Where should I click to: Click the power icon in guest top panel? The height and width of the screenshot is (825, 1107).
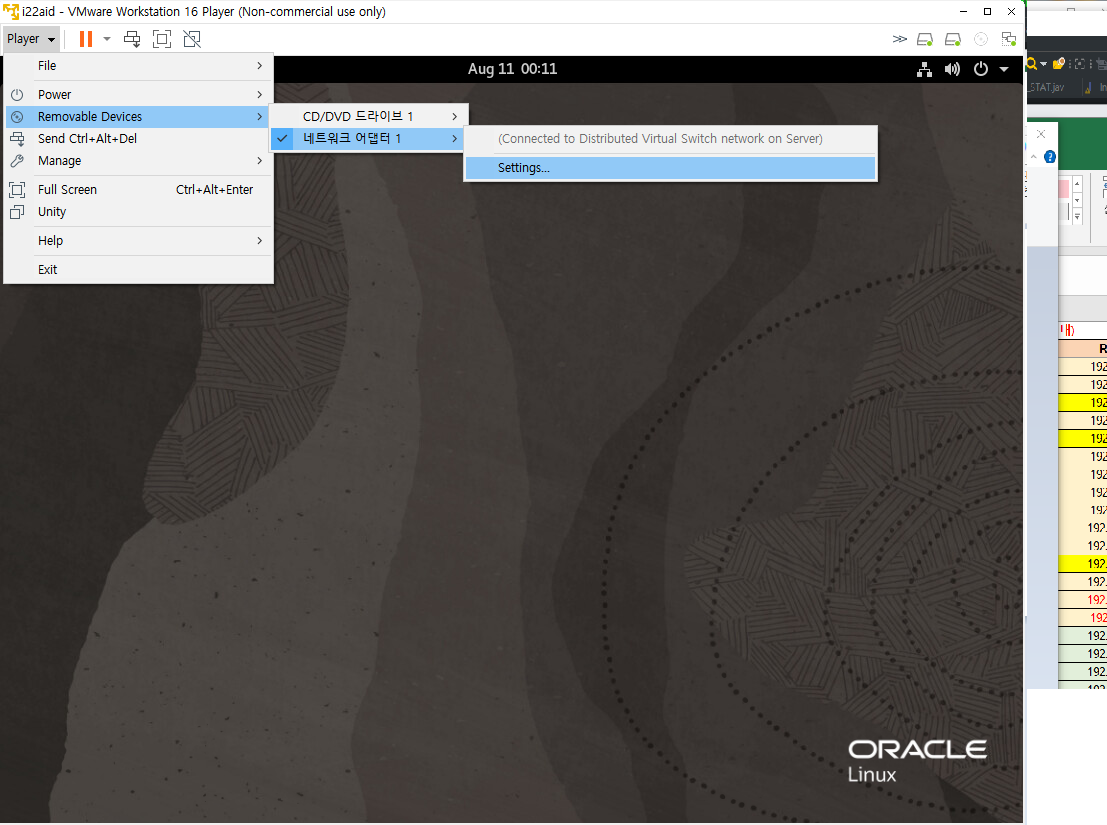click(x=981, y=69)
